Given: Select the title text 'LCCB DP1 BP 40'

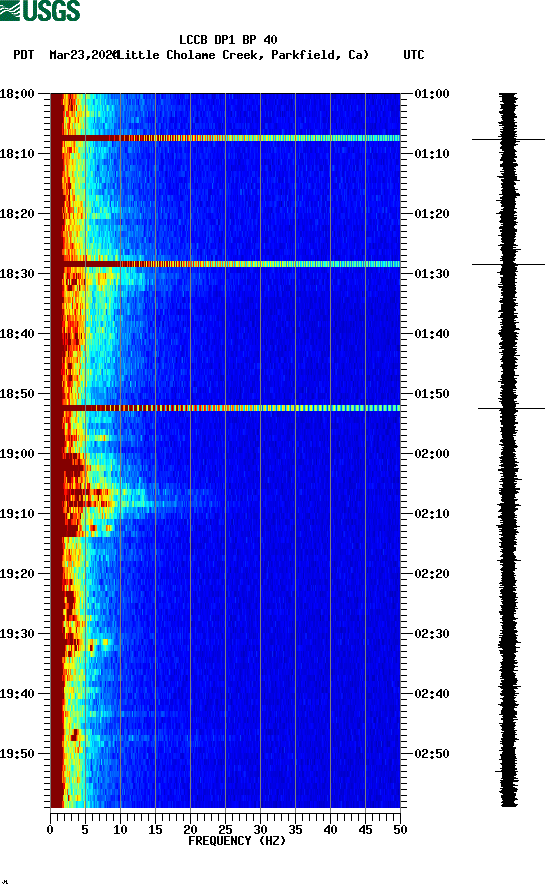Looking at the screenshot, I should [228, 40].
